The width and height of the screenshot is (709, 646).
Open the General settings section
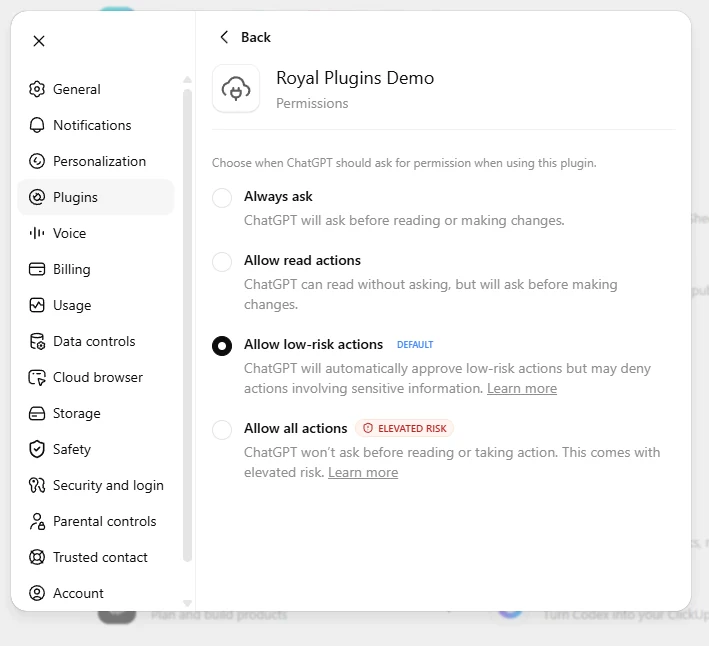96,89
